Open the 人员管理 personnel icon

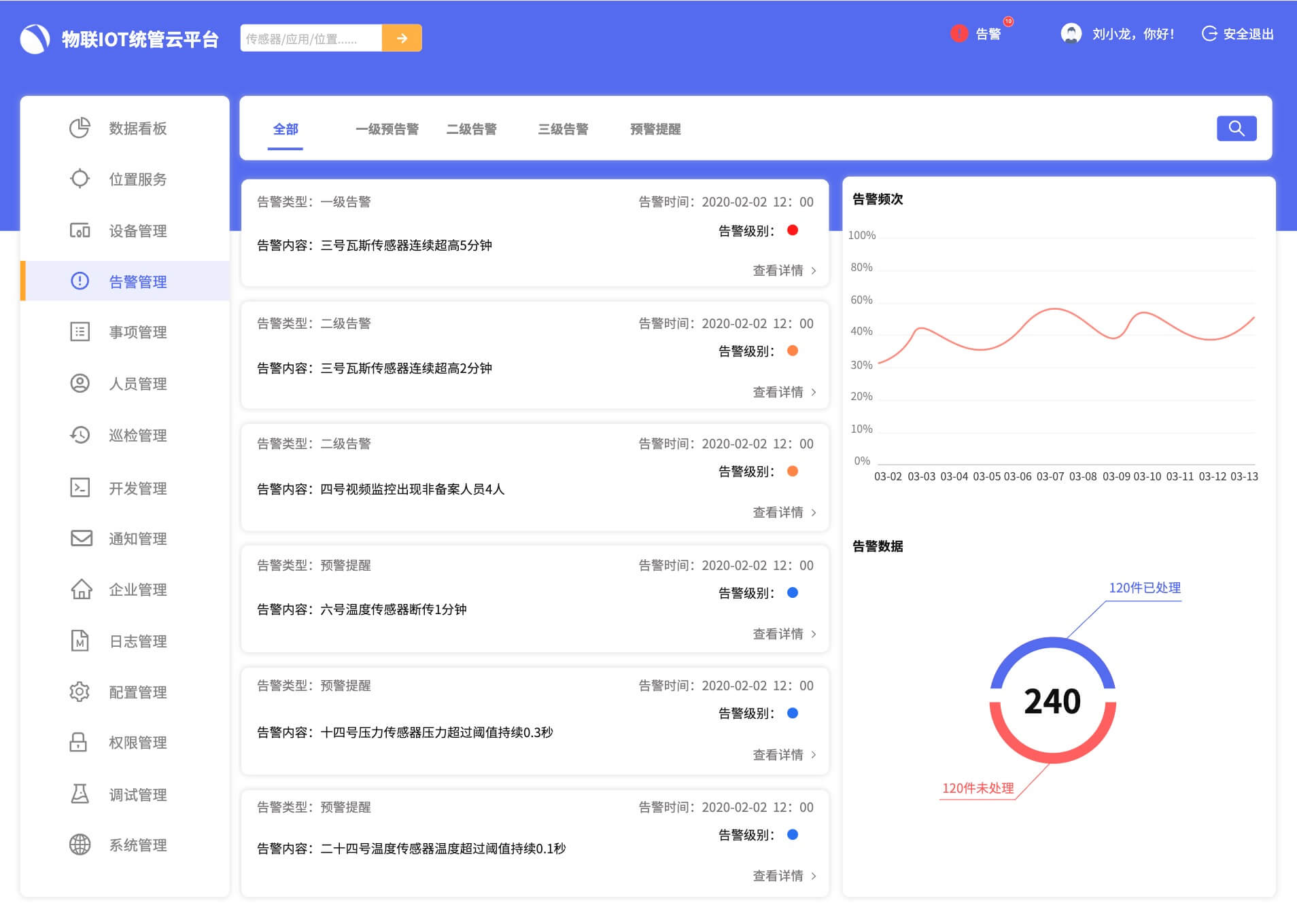pyautogui.click(x=80, y=383)
